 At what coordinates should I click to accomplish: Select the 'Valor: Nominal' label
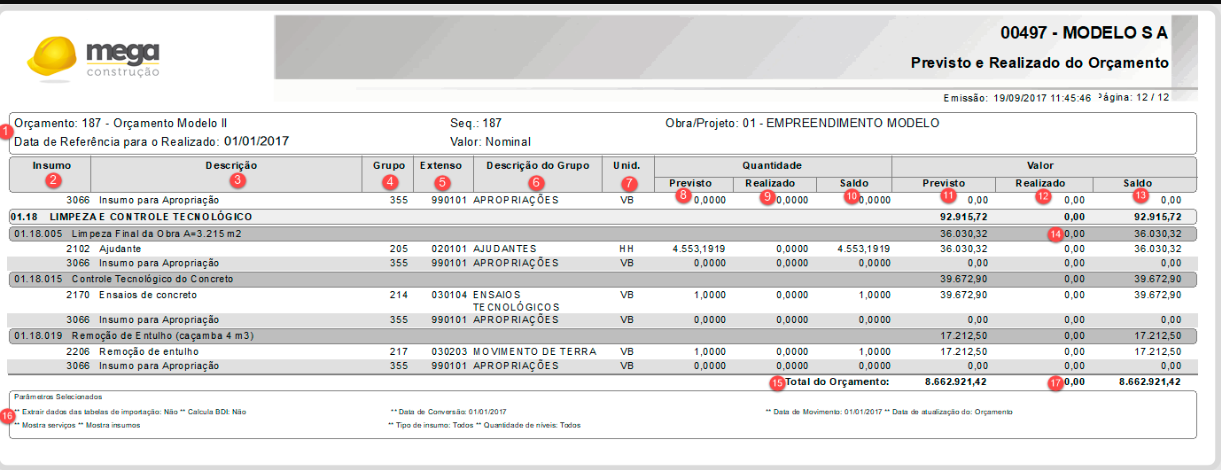click(x=490, y=142)
